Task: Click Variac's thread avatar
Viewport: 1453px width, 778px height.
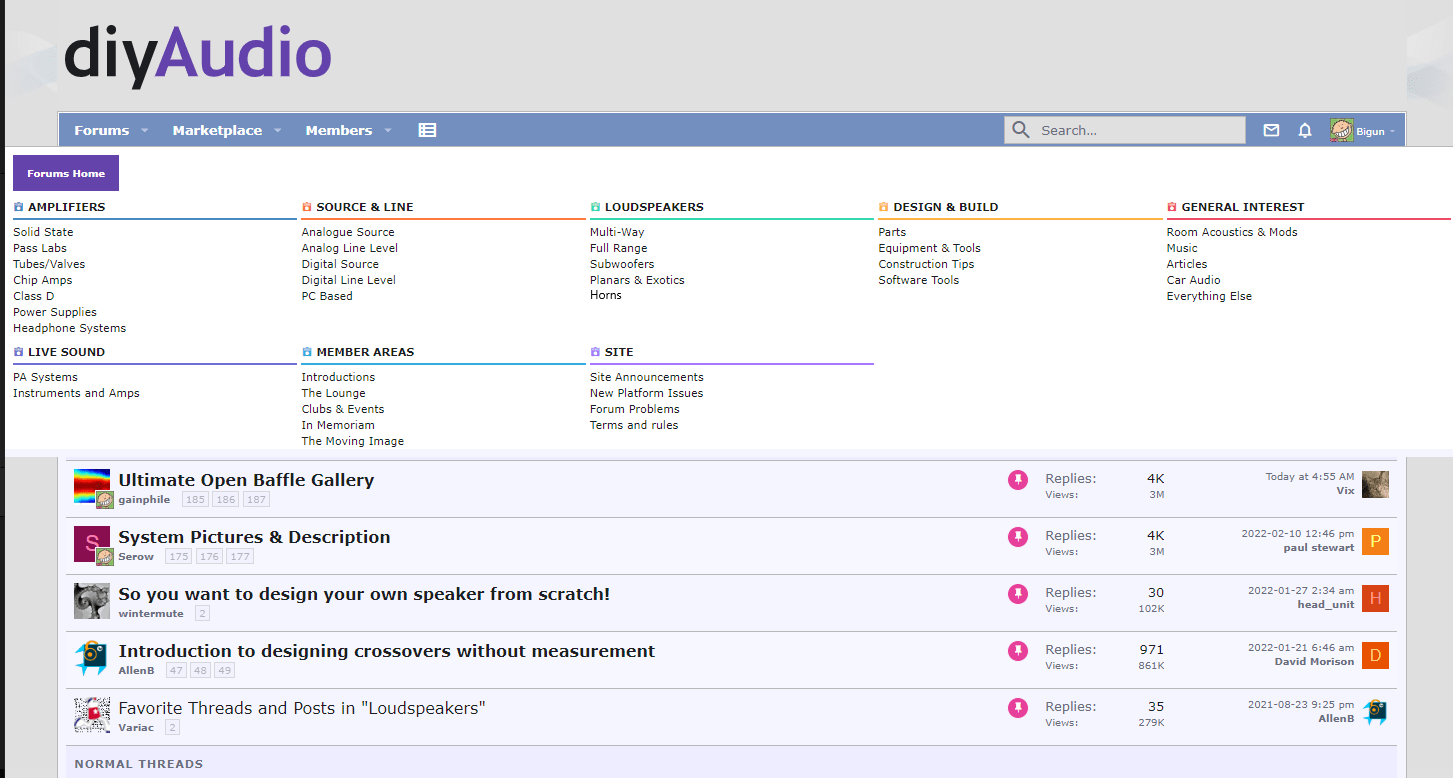Action: click(92, 714)
